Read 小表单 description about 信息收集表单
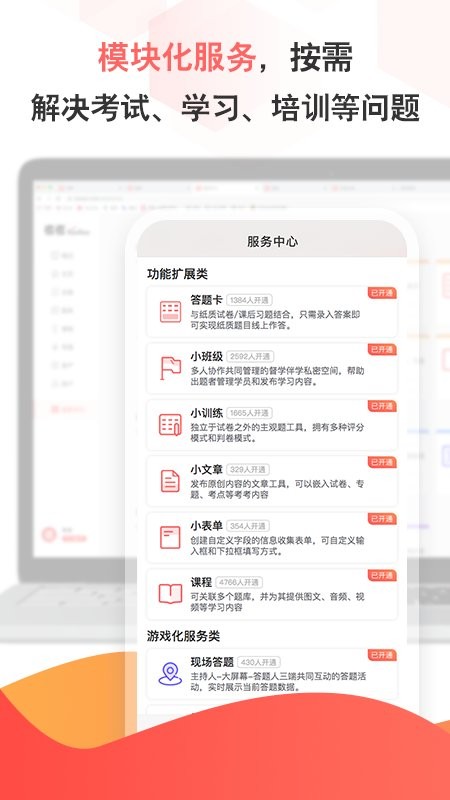The height and width of the screenshot is (800, 450). tap(278, 545)
